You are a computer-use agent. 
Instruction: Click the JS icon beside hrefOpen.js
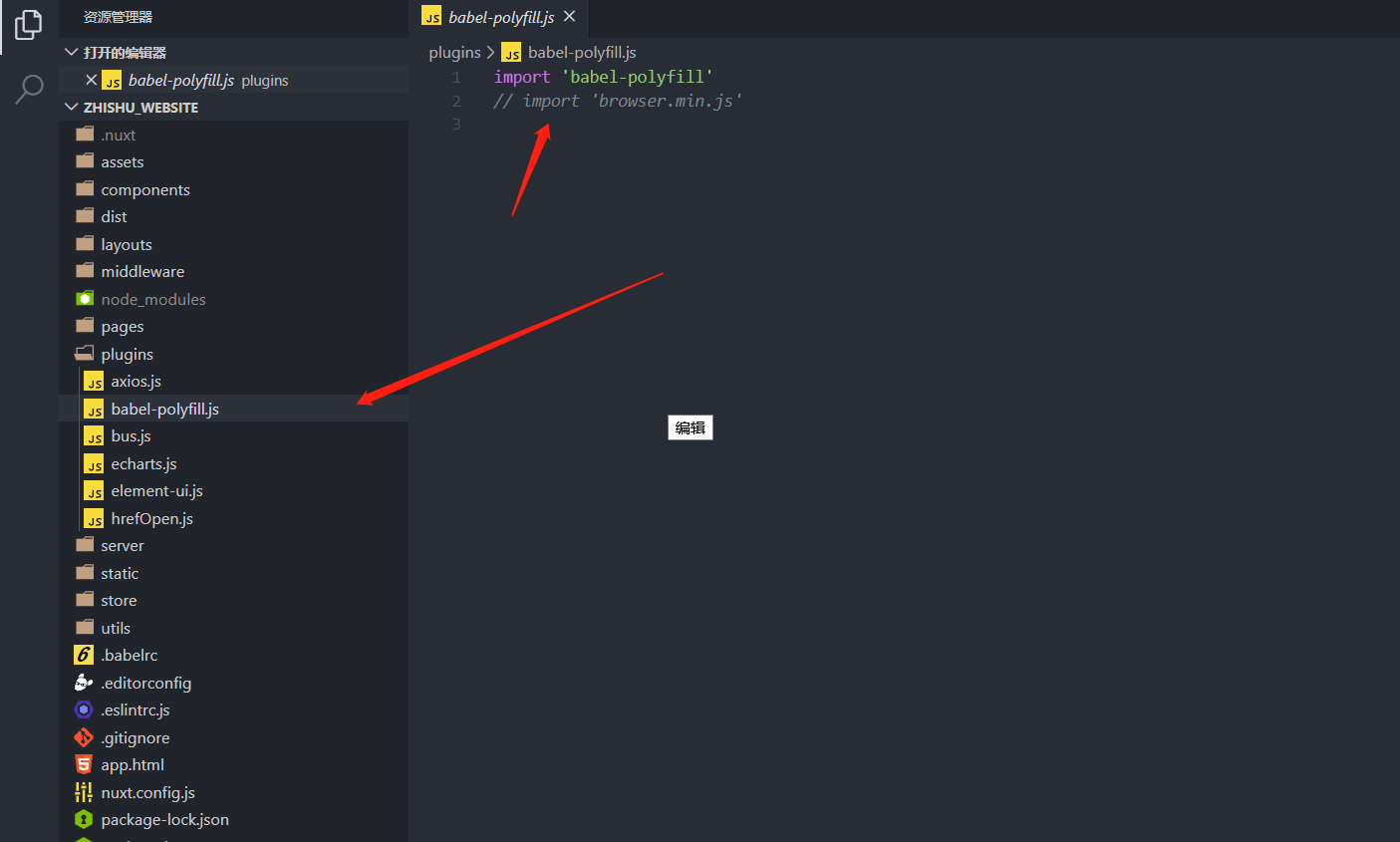point(94,518)
